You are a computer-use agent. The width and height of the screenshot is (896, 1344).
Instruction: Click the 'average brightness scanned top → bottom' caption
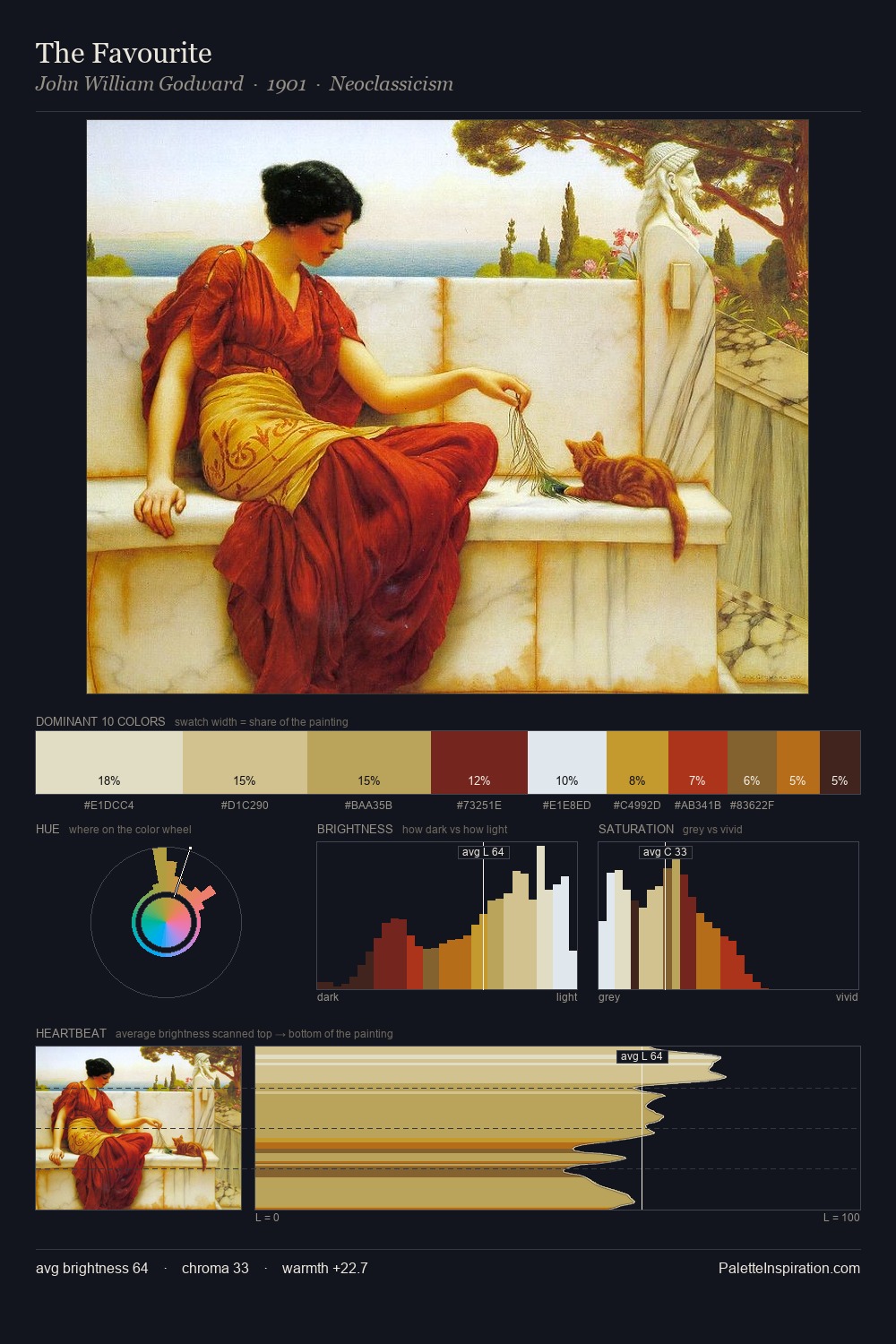pyautogui.click(x=254, y=1034)
